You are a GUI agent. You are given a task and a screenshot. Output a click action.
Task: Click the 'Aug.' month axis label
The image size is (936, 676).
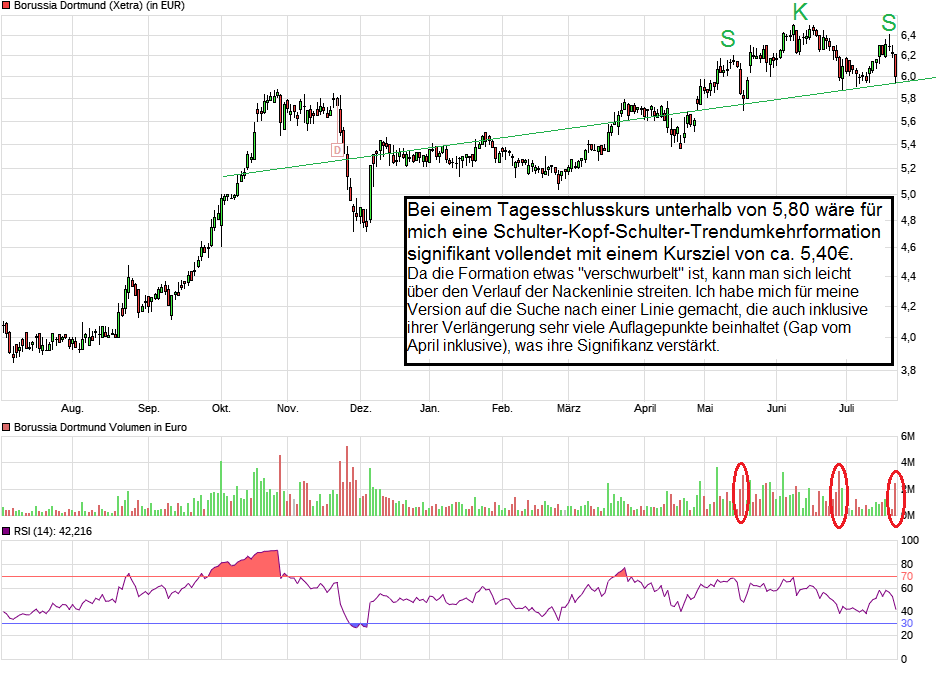pyautogui.click(x=72, y=408)
